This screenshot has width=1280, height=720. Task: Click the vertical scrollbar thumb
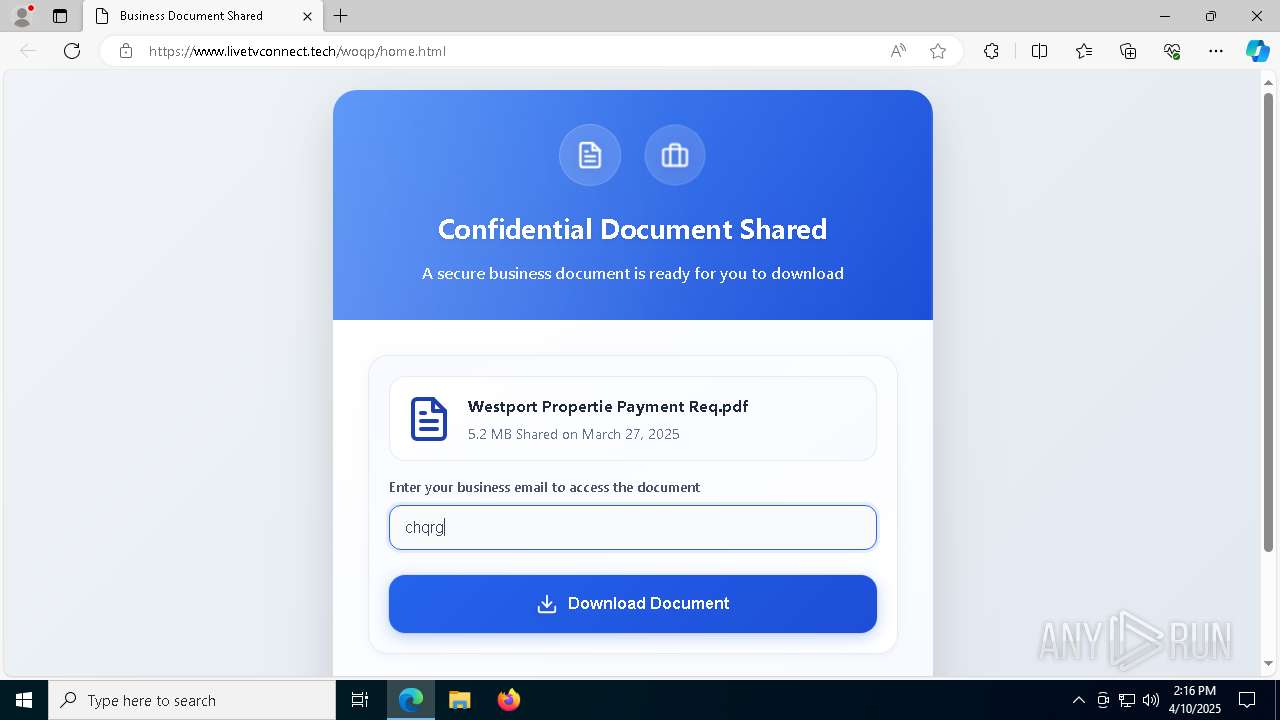[1268, 322]
